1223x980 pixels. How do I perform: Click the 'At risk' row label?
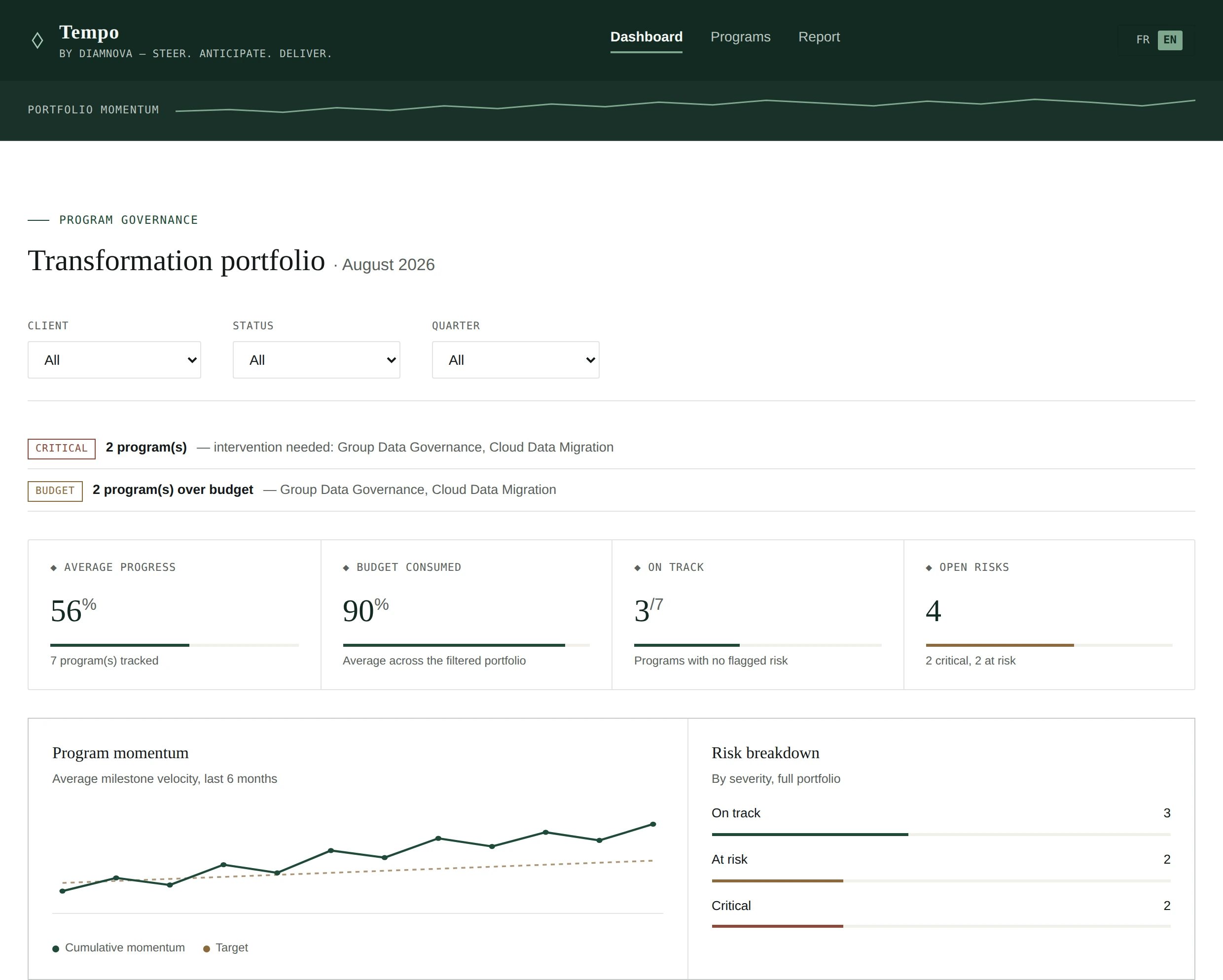pyautogui.click(x=729, y=860)
